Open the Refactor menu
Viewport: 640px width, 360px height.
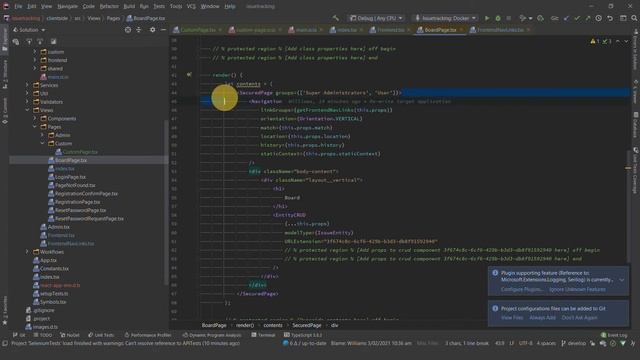(109, 7)
